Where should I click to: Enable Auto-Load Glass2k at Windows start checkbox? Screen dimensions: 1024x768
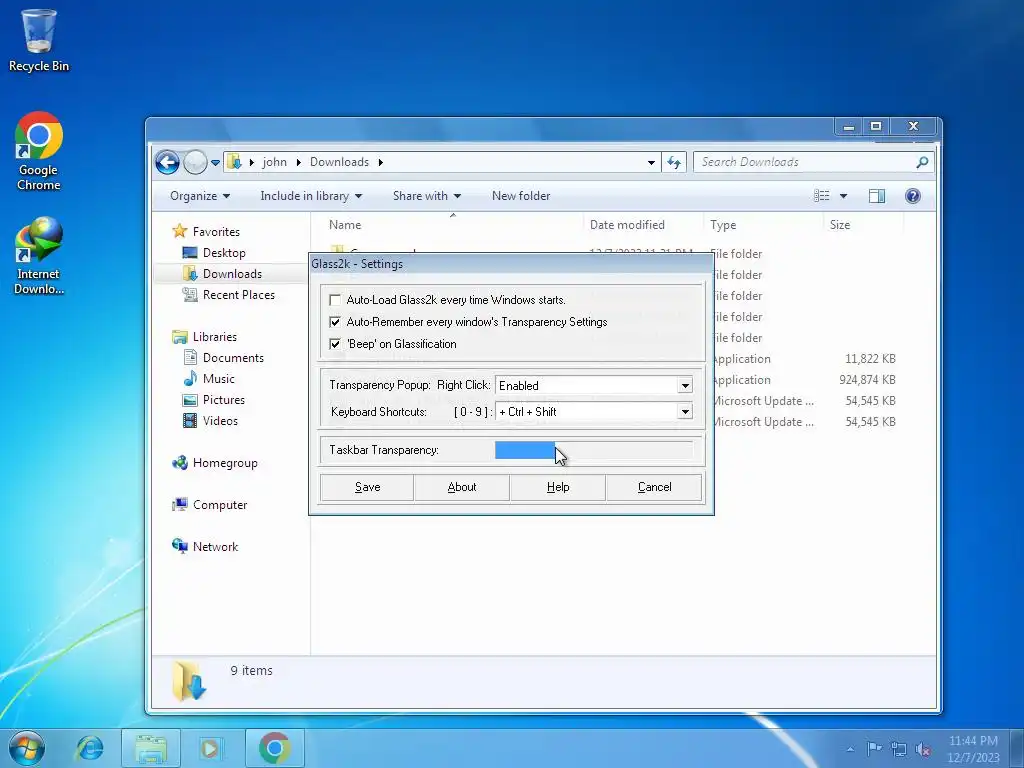point(335,300)
